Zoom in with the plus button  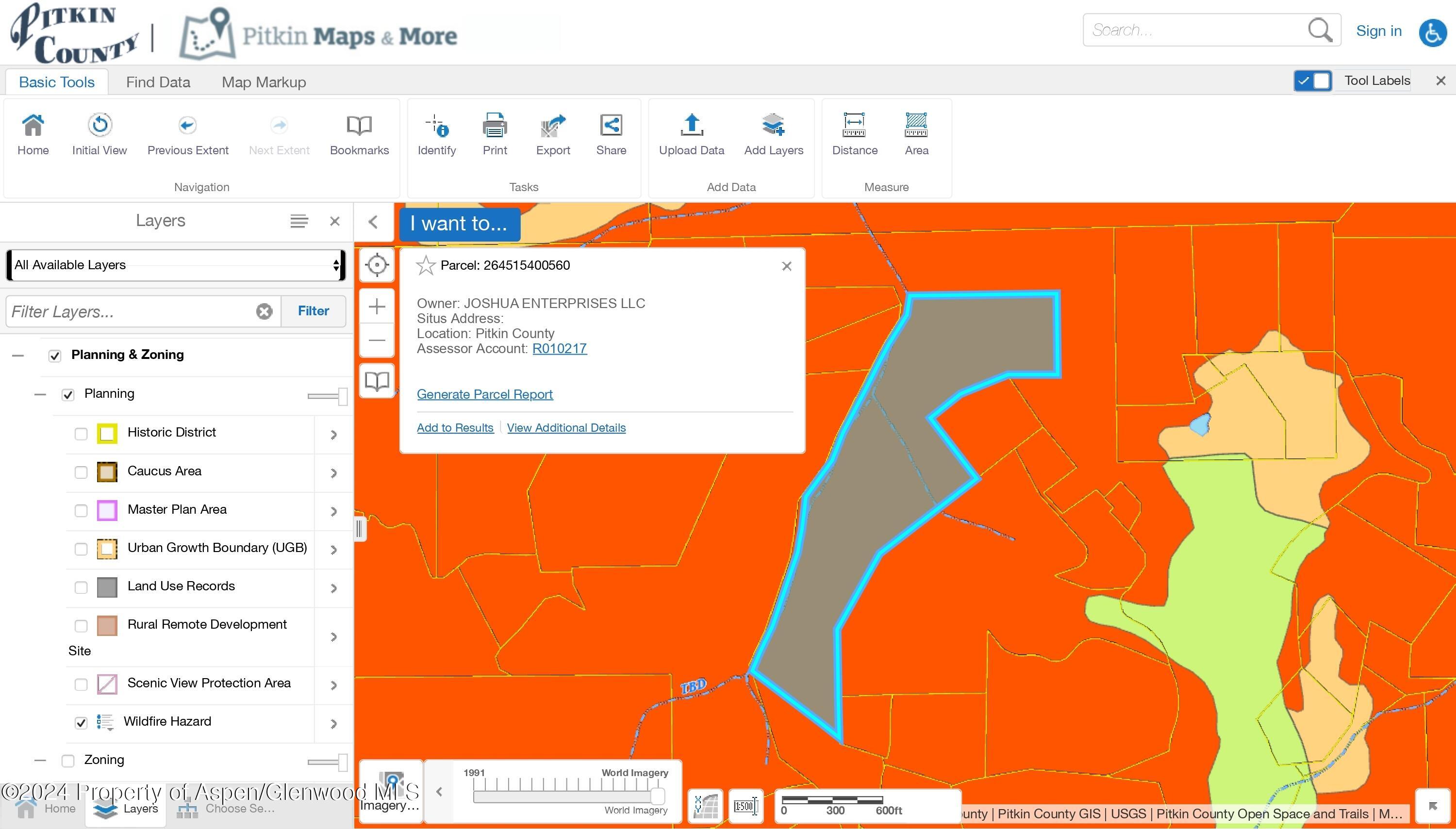pyautogui.click(x=377, y=307)
